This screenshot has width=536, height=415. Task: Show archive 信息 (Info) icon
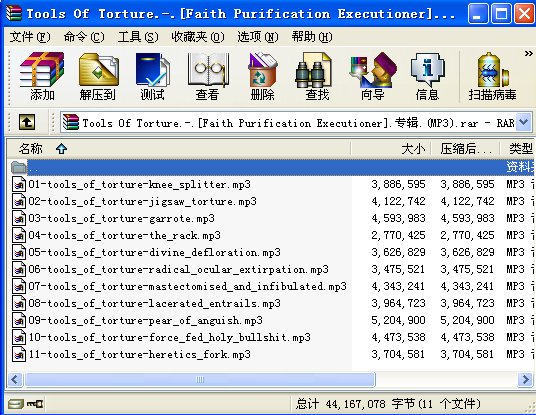[x=427, y=76]
